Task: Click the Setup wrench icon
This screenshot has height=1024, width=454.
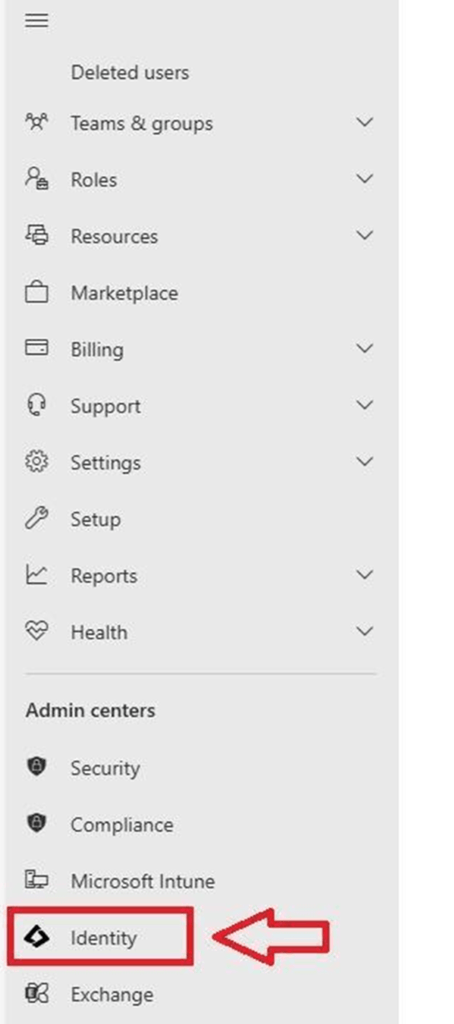Action: pos(37,519)
